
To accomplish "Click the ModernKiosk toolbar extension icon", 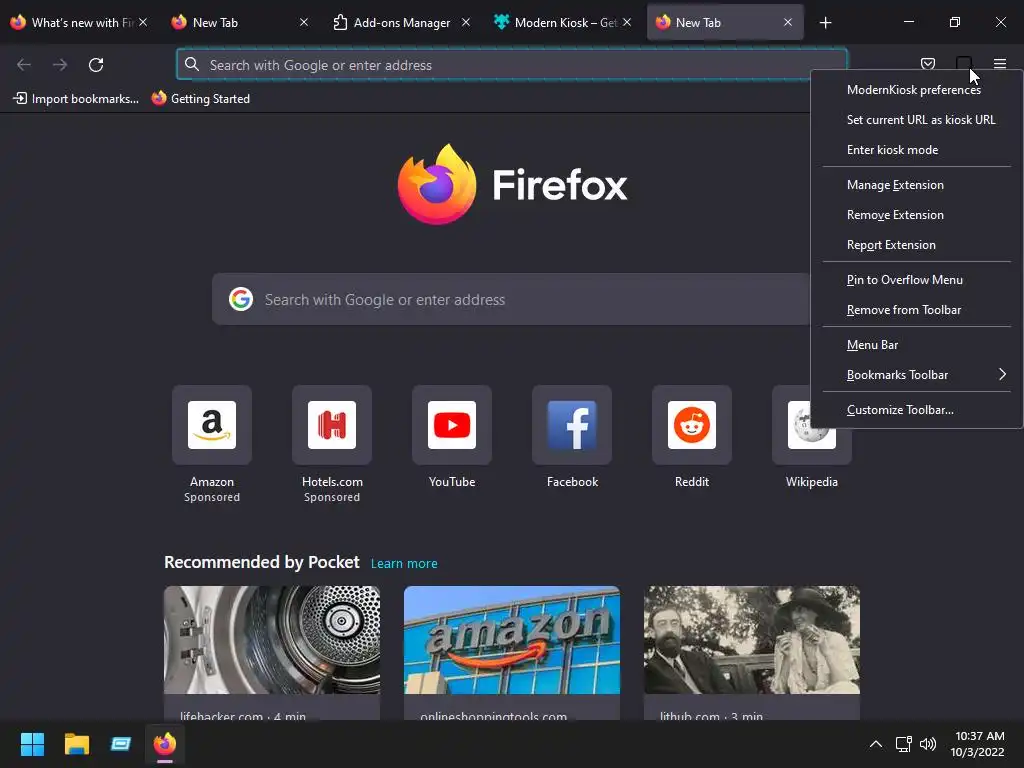I will (x=964, y=64).
